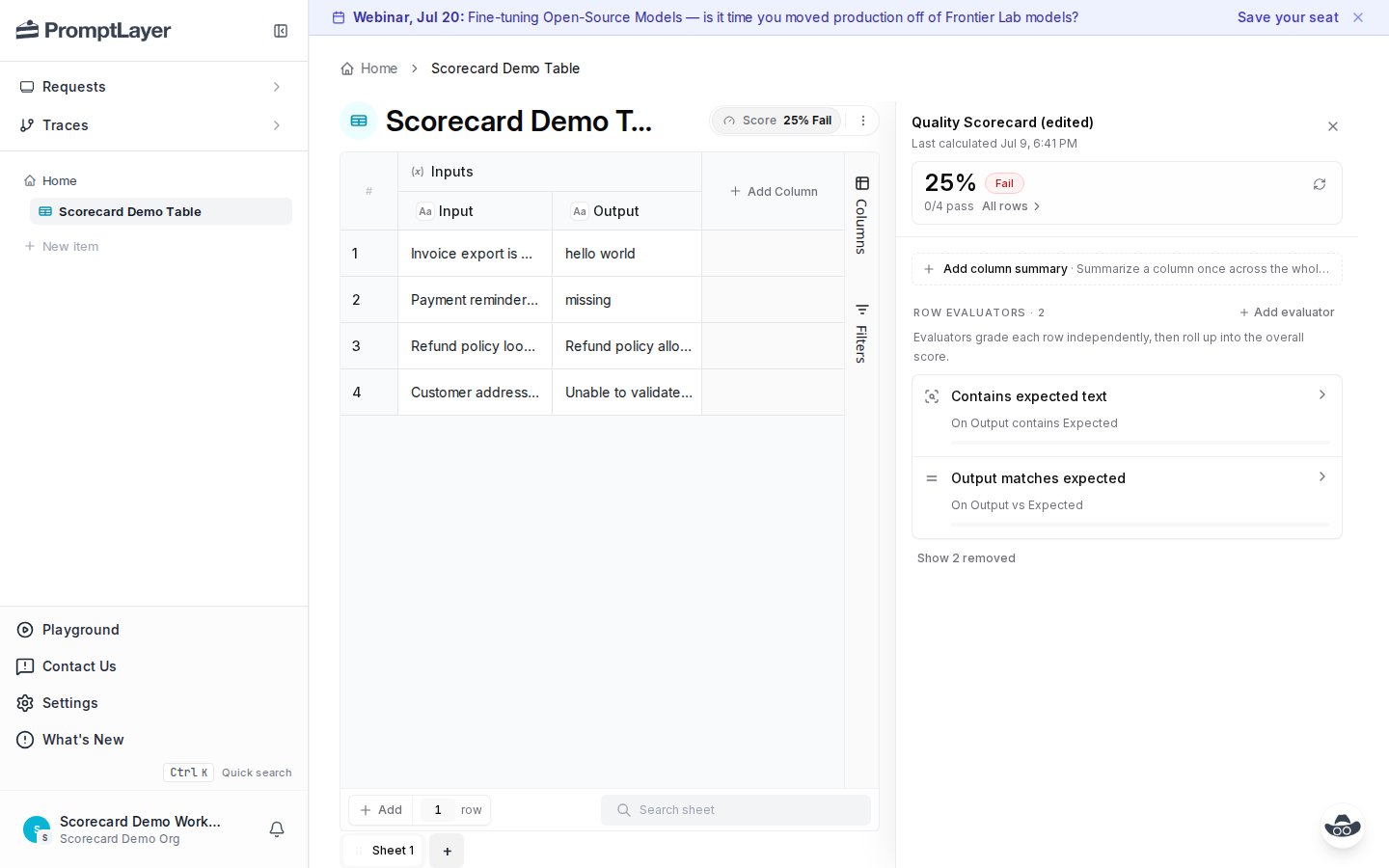The width and height of the screenshot is (1389, 868).
Task: Dismiss the webinar banner
Action: (x=1358, y=17)
